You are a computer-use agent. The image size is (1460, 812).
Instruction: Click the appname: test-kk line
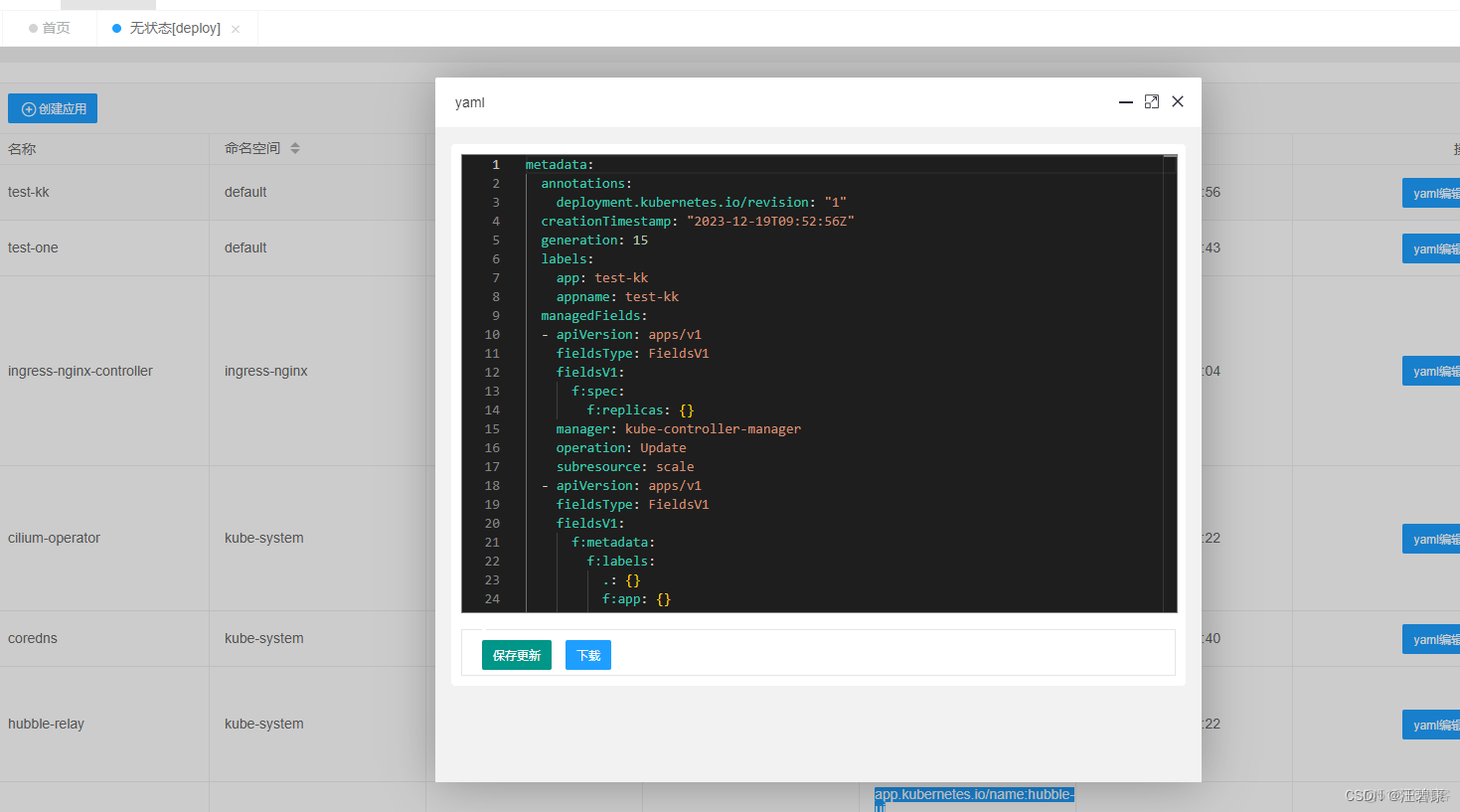[x=617, y=296]
